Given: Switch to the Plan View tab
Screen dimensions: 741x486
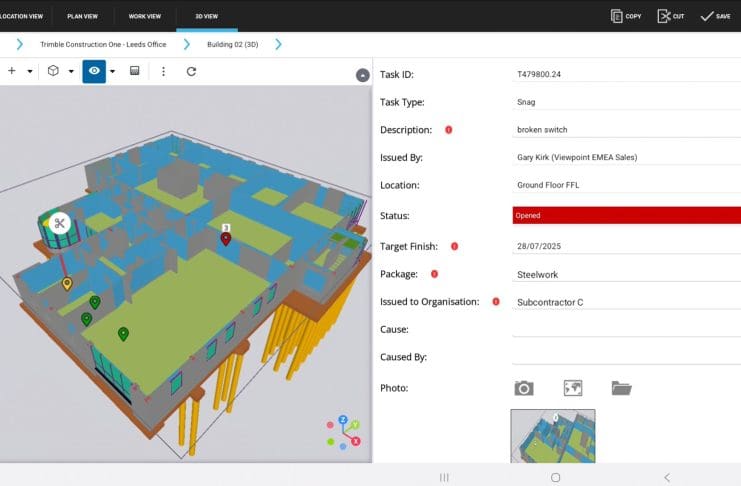Looking at the screenshot, I should (82, 16).
